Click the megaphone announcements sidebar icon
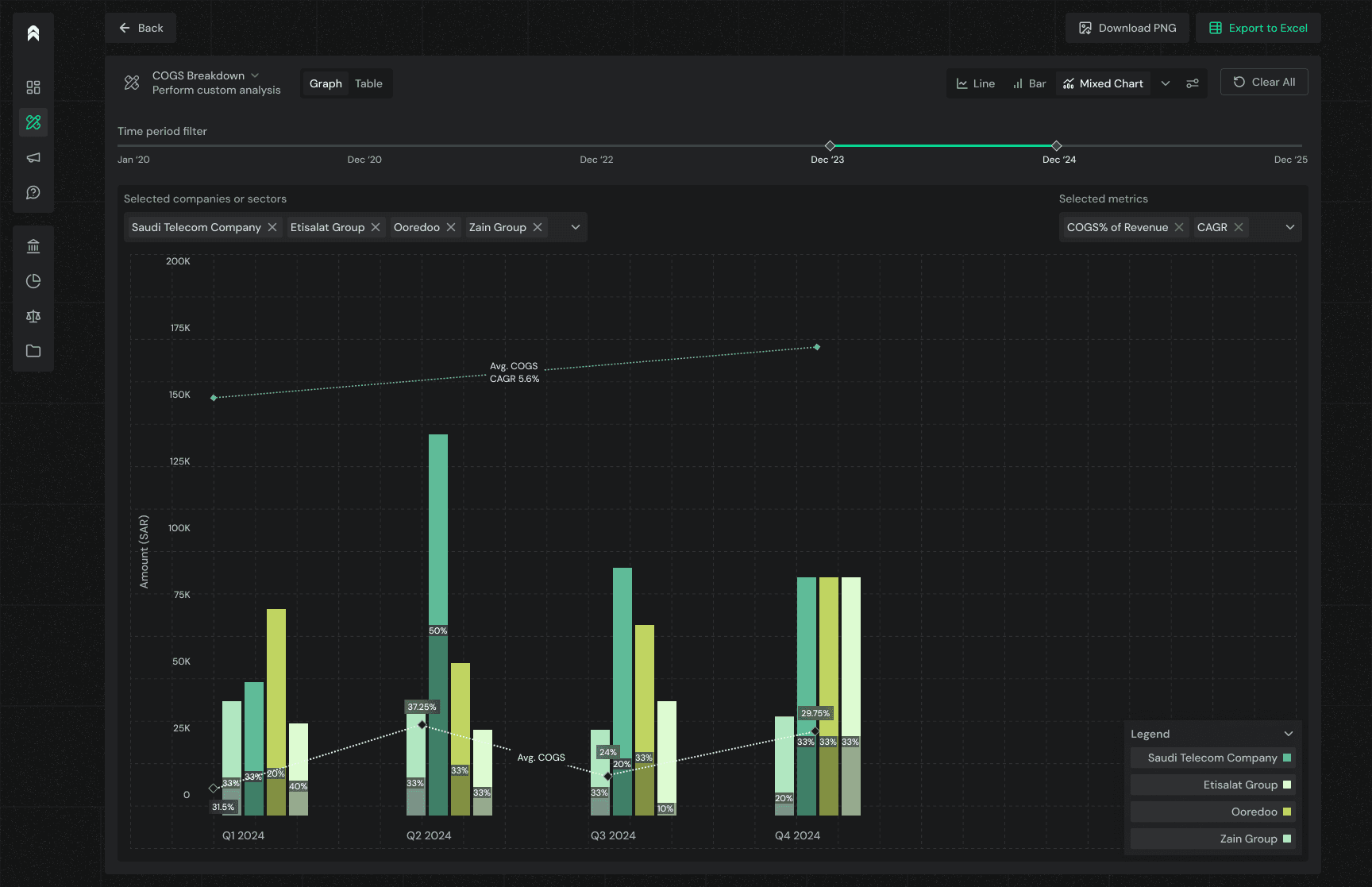The height and width of the screenshot is (887, 1372). 33,157
